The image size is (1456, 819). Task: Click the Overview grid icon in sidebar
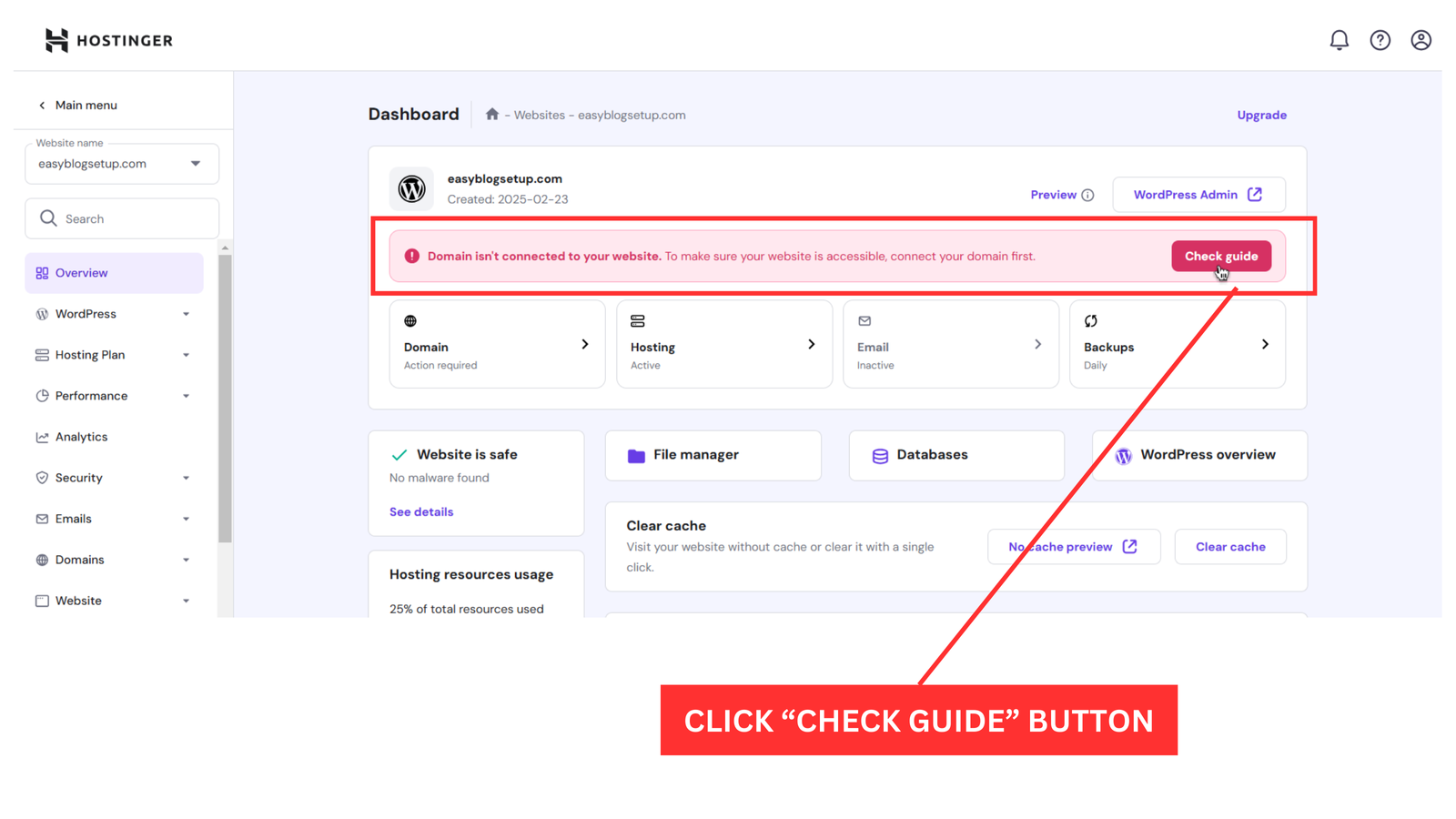click(42, 273)
